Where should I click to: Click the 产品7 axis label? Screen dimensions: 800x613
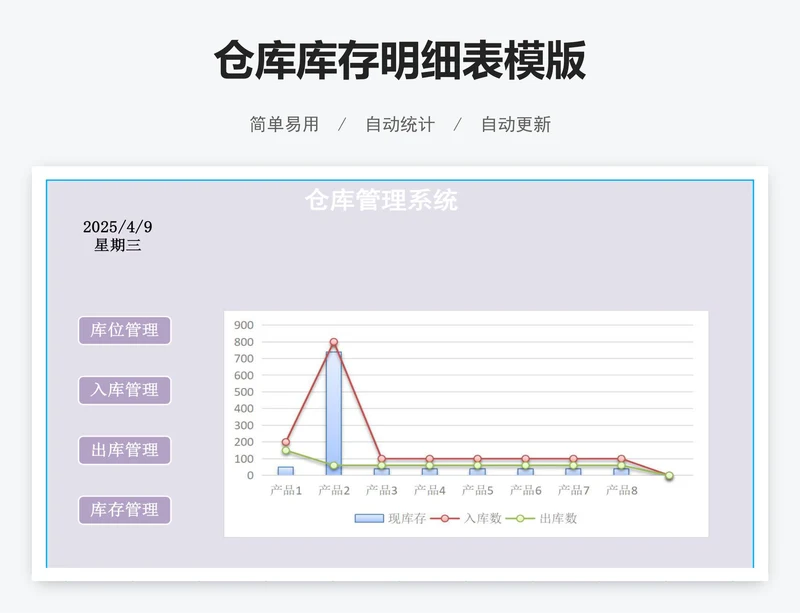click(x=573, y=491)
